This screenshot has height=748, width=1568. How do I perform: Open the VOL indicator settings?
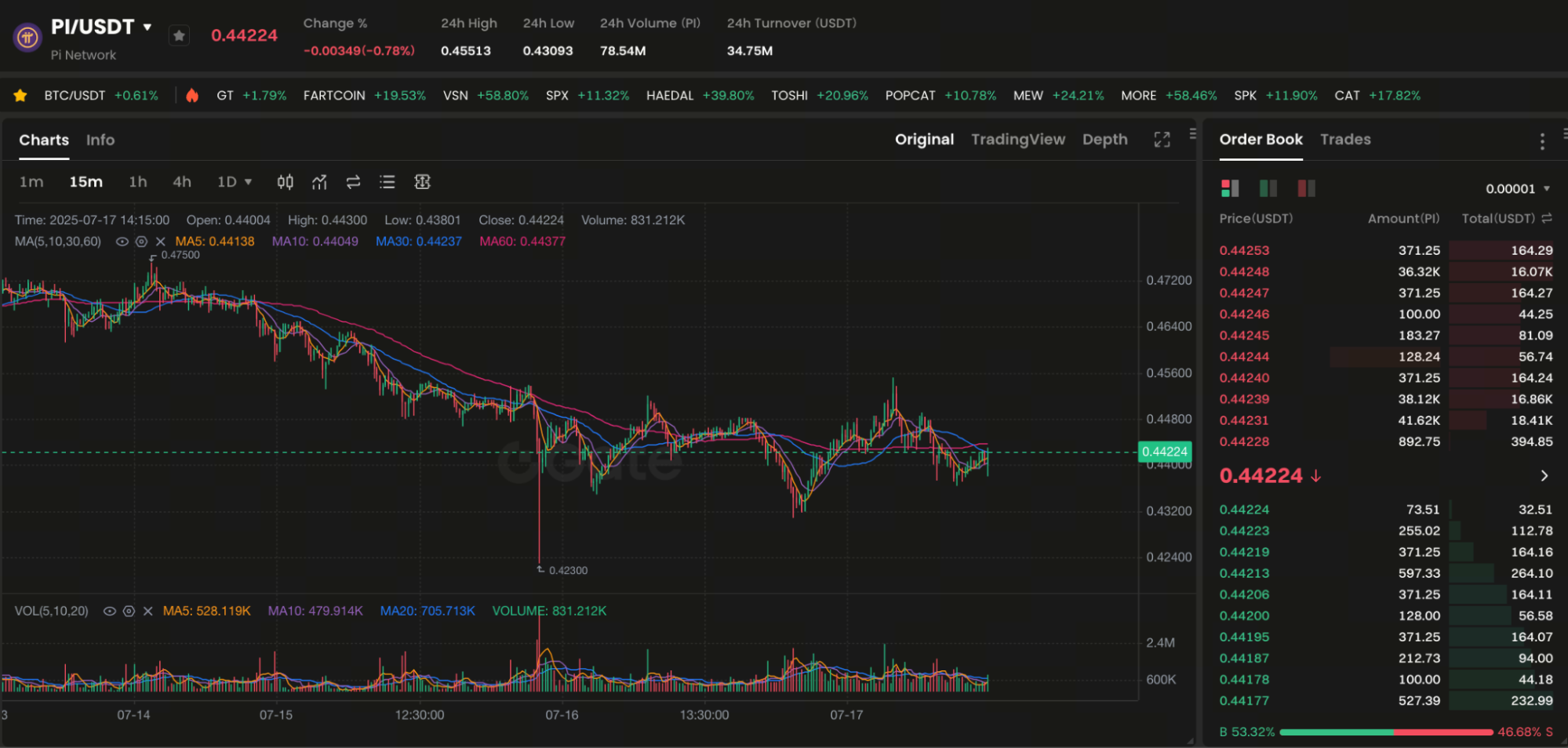point(129,611)
